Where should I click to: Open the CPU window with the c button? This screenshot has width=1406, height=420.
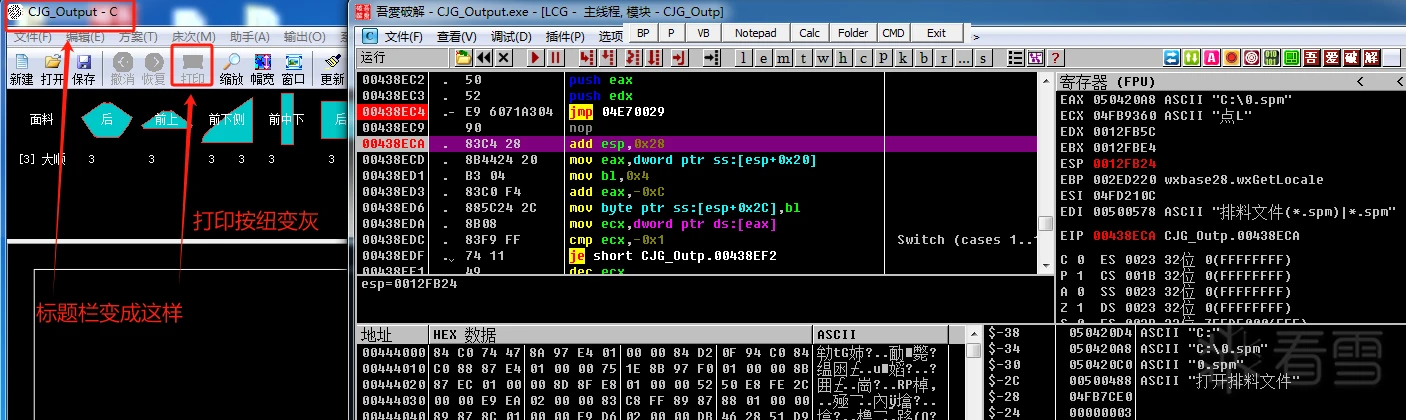[x=862, y=57]
